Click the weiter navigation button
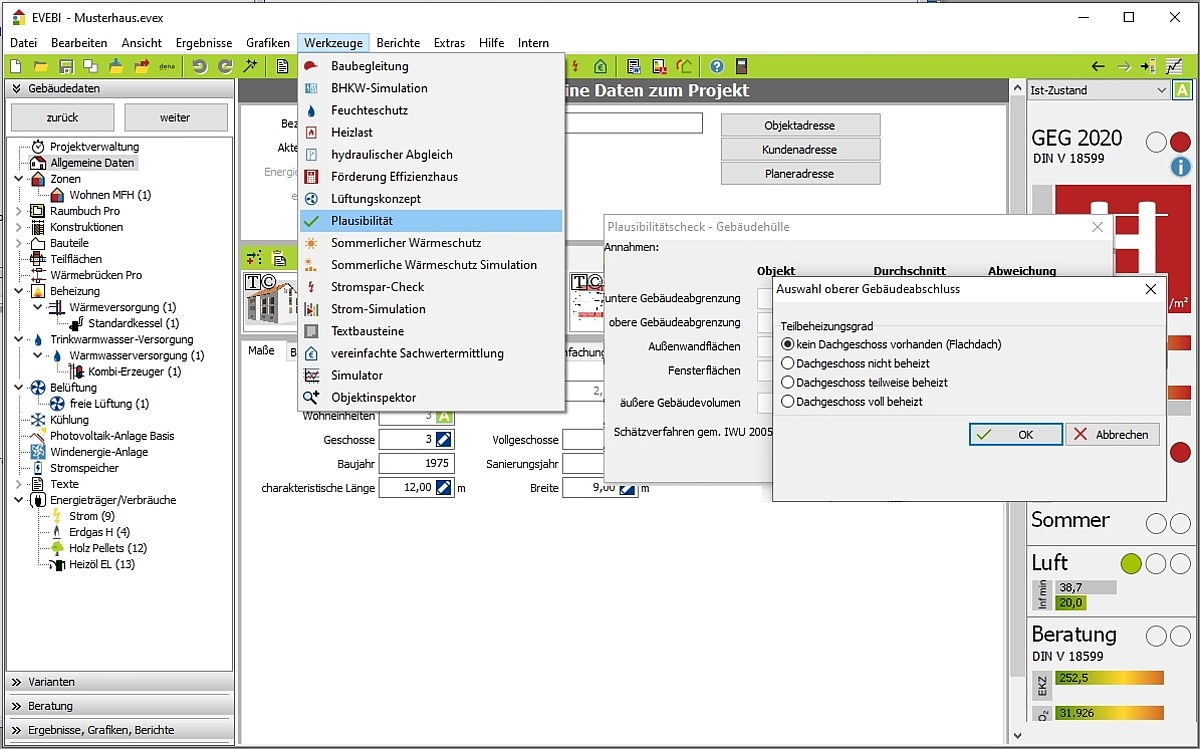The height and width of the screenshot is (749, 1200). click(175, 117)
